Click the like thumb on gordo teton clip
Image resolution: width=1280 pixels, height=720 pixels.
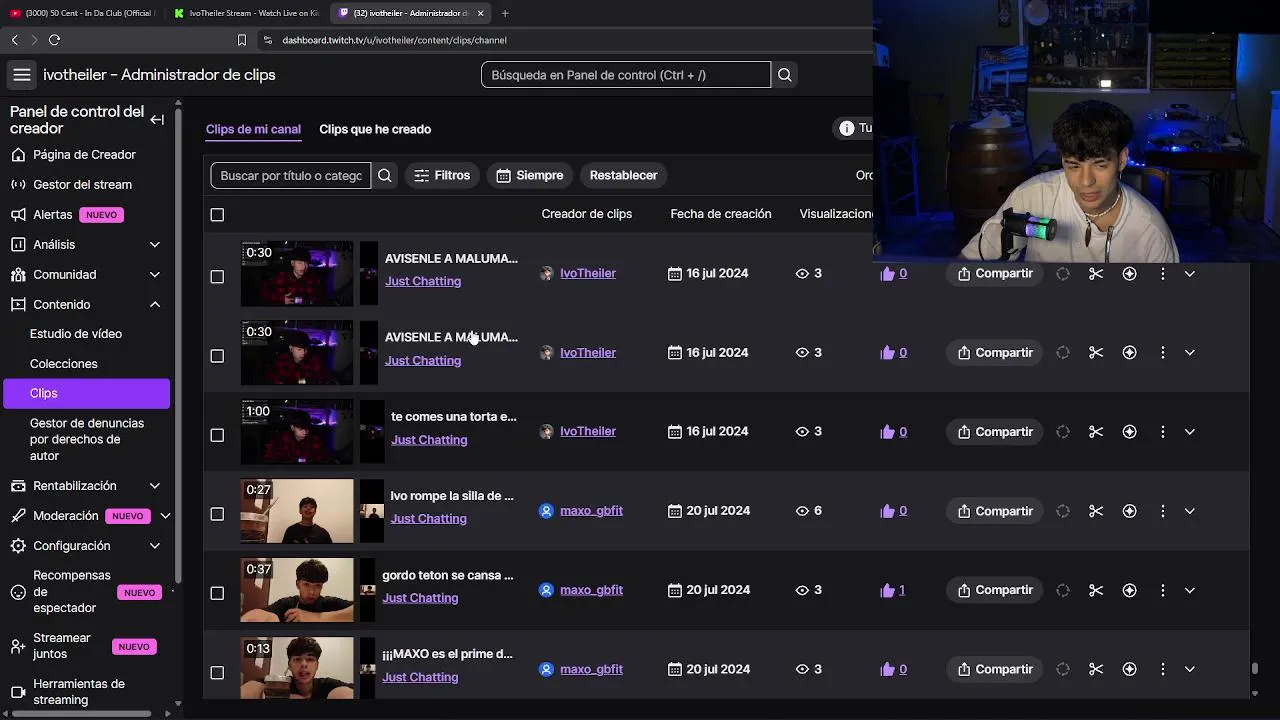coord(887,590)
